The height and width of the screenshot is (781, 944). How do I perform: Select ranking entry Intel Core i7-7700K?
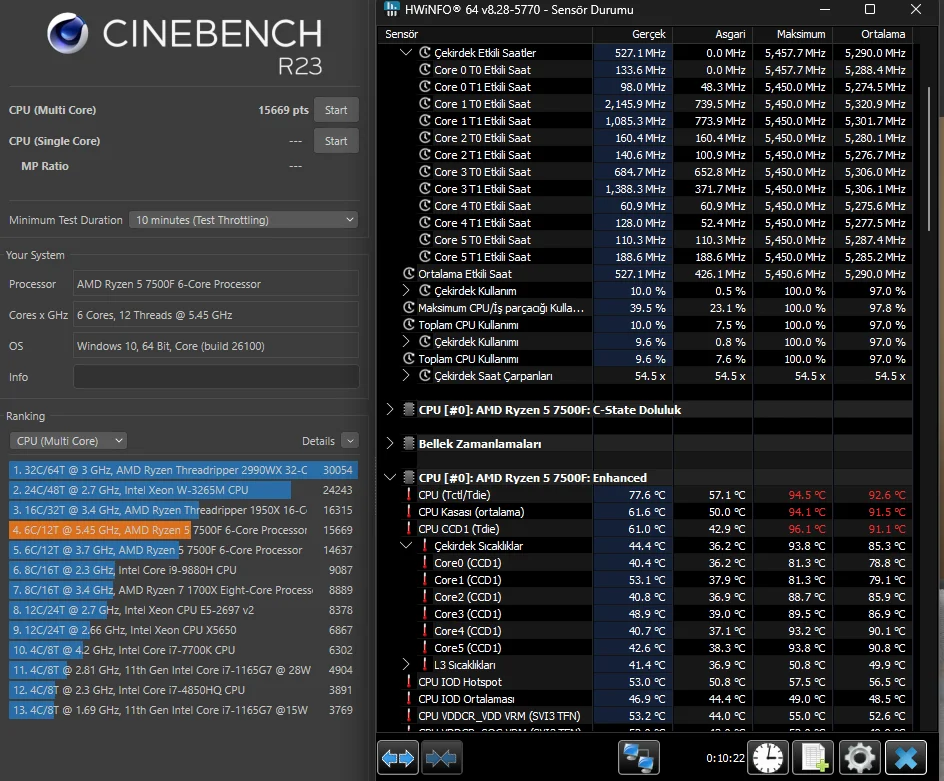pos(183,650)
